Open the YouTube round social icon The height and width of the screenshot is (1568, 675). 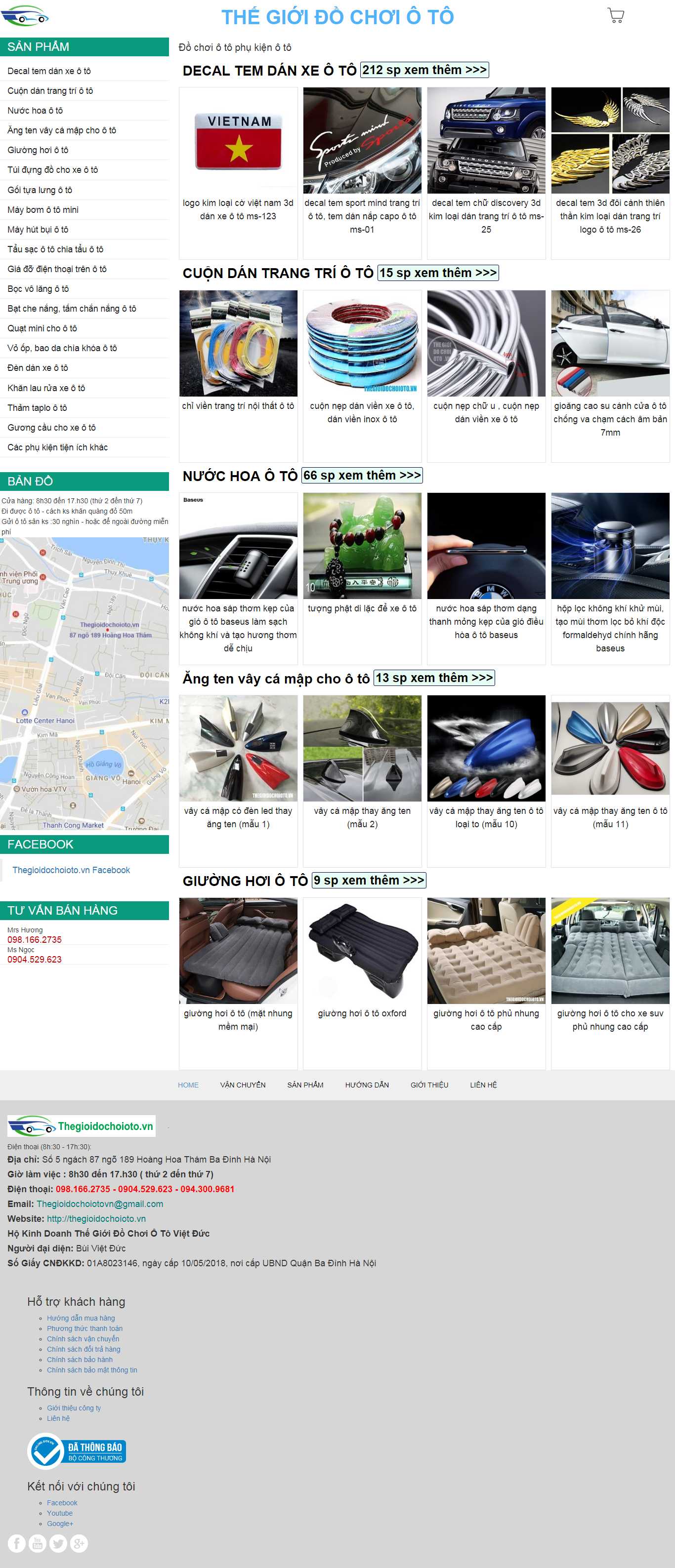tap(37, 1543)
